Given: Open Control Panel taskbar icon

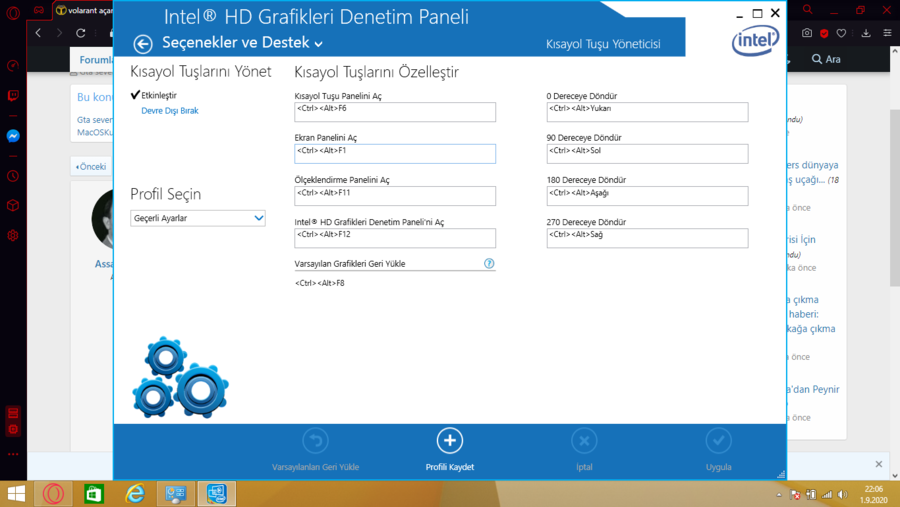Looking at the screenshot, I should pyautogui.click(x=176, y=494).
